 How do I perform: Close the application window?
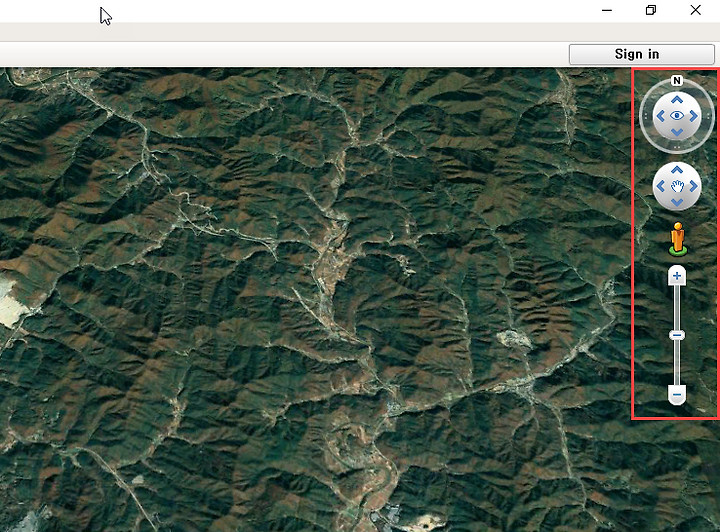coord(695,10)
